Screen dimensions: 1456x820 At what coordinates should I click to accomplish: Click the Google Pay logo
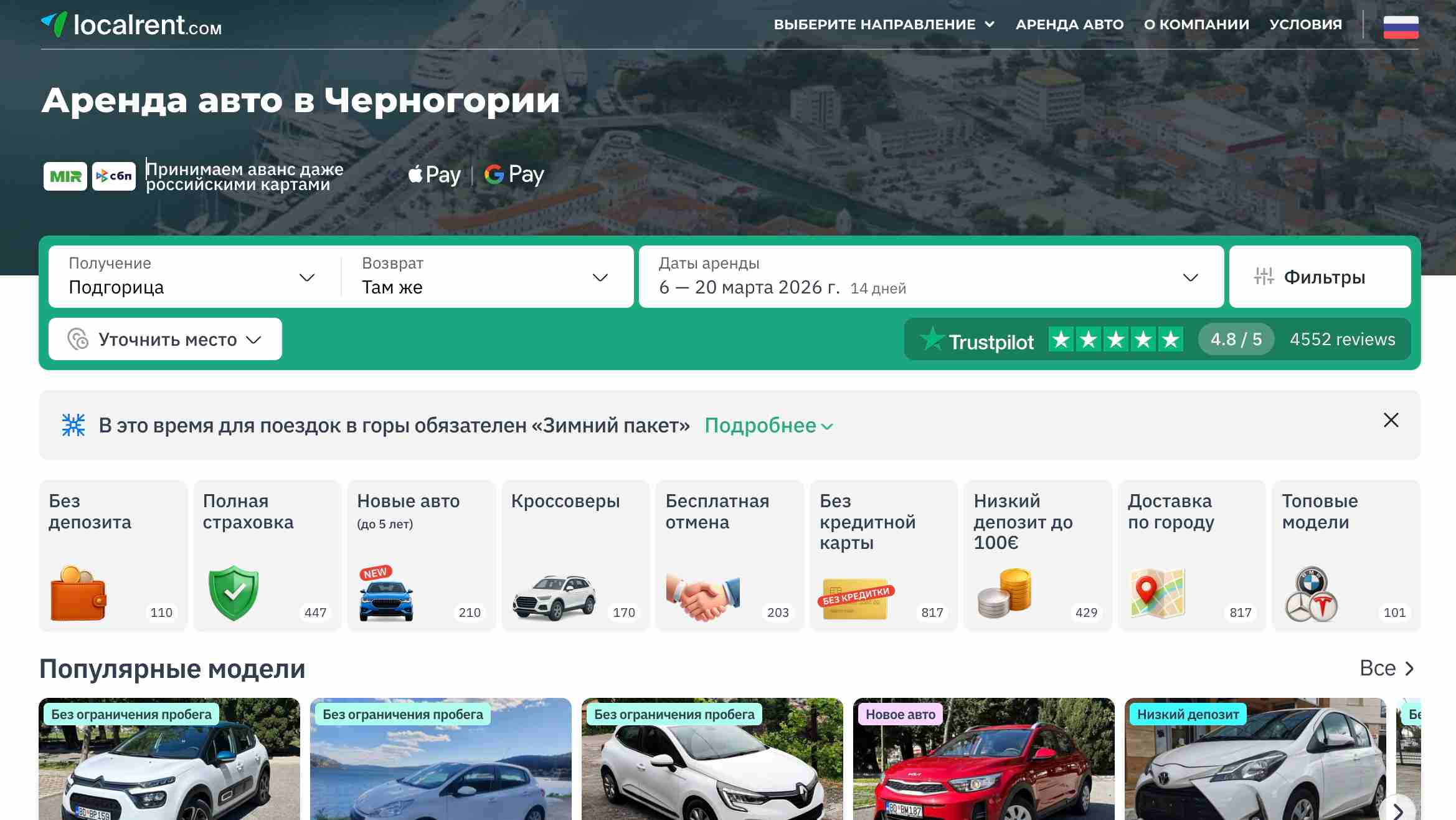click(514, 175)
